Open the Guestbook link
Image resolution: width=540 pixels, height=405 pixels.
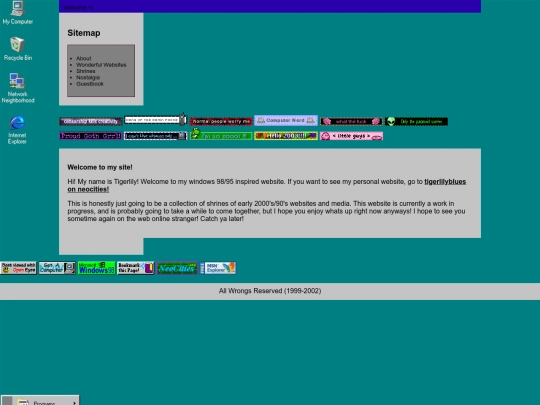[90, 84]
